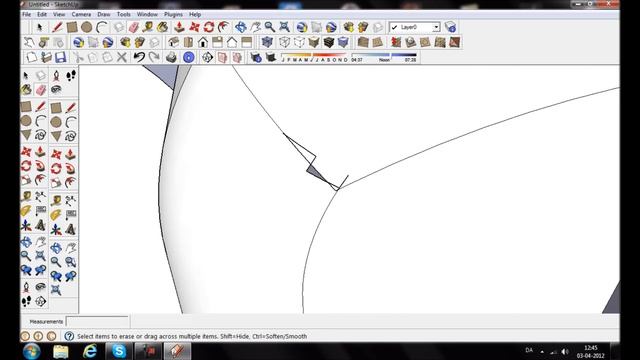Launch Internet Explorer from taskbar

[90, 351]
